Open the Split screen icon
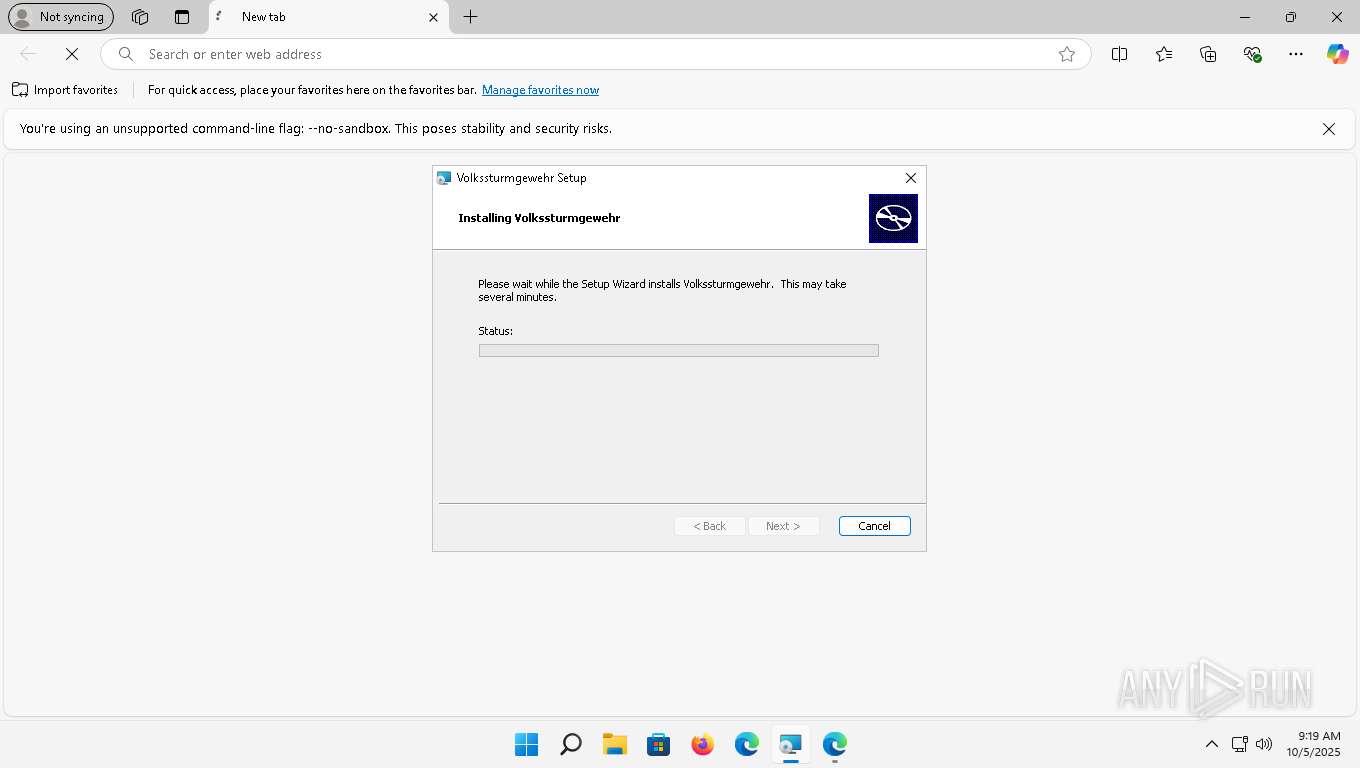The height and width of the screenshot is (768, 1360). [x=1120, y=54]
